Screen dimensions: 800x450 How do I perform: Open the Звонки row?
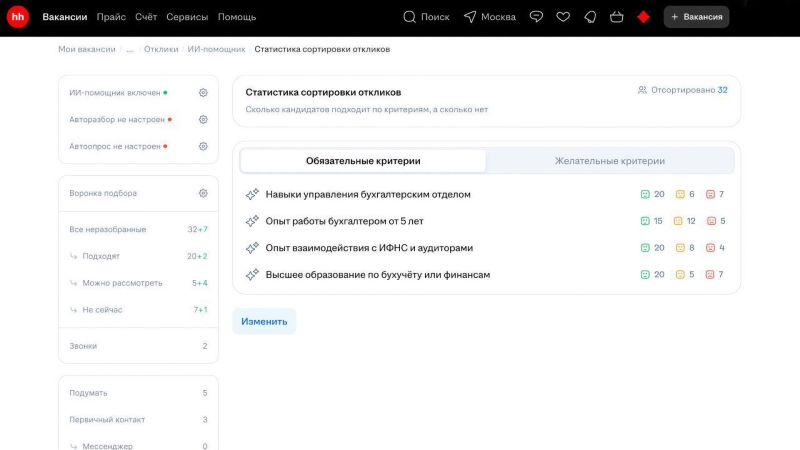click(138, 346)
